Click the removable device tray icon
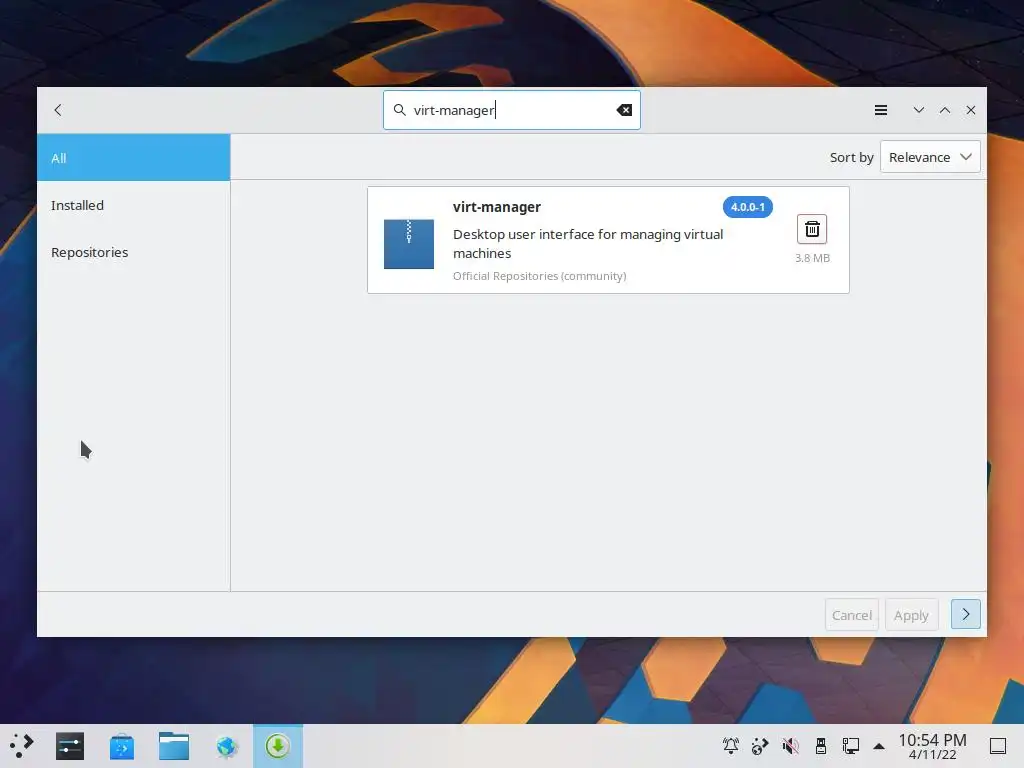The height and width of the screenshot is (768, 1024). [x=821, y=745]
